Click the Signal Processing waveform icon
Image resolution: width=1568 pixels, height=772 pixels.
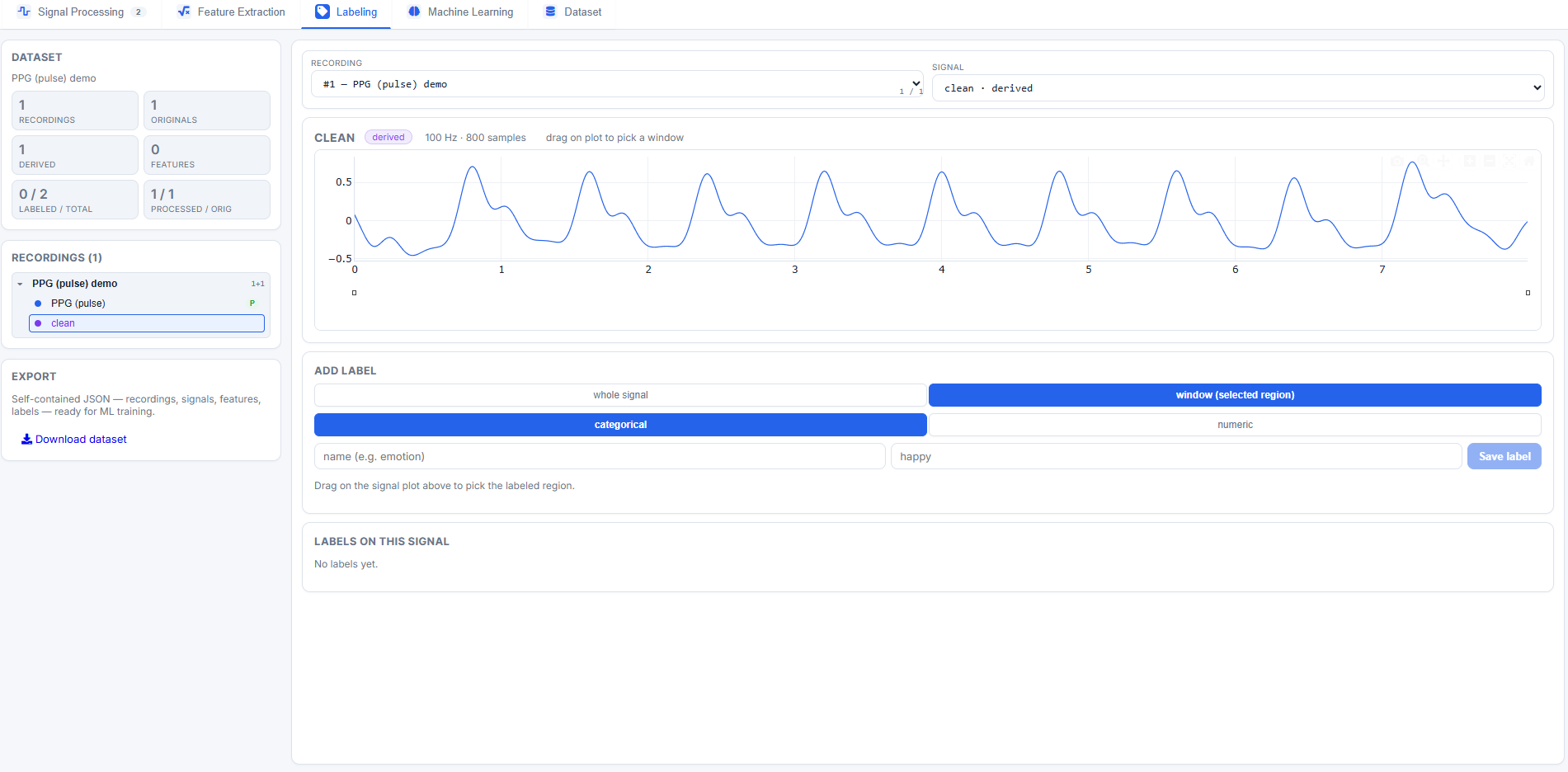point(24,12)
